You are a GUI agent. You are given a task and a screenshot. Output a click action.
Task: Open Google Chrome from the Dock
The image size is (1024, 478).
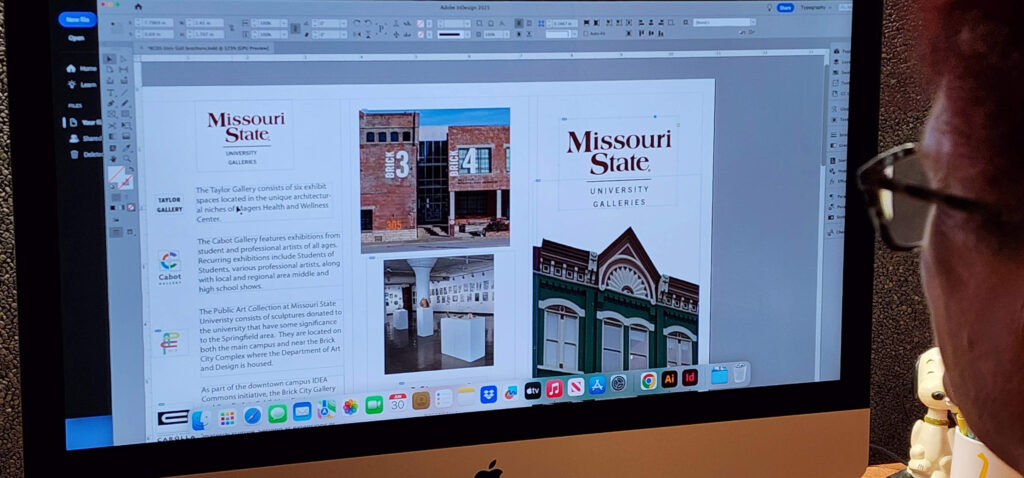648,381
